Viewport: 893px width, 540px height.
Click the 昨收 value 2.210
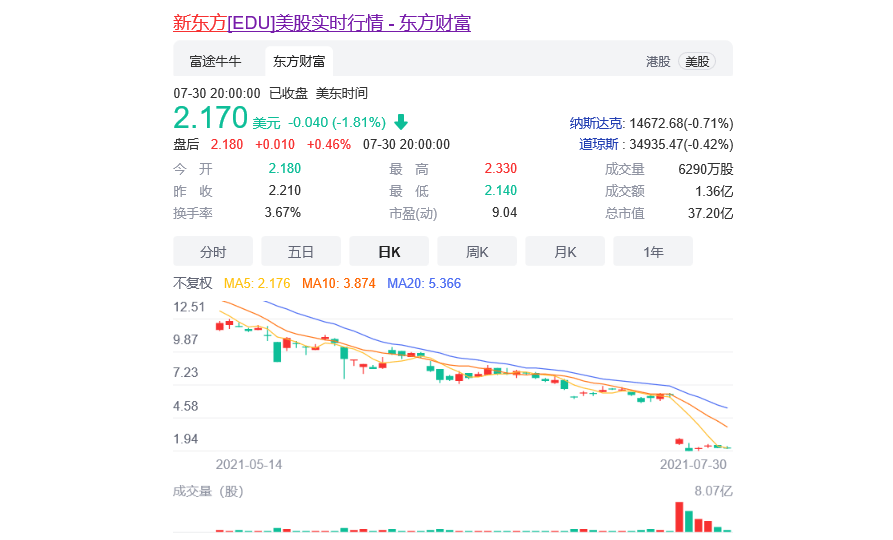click(285, 190)
